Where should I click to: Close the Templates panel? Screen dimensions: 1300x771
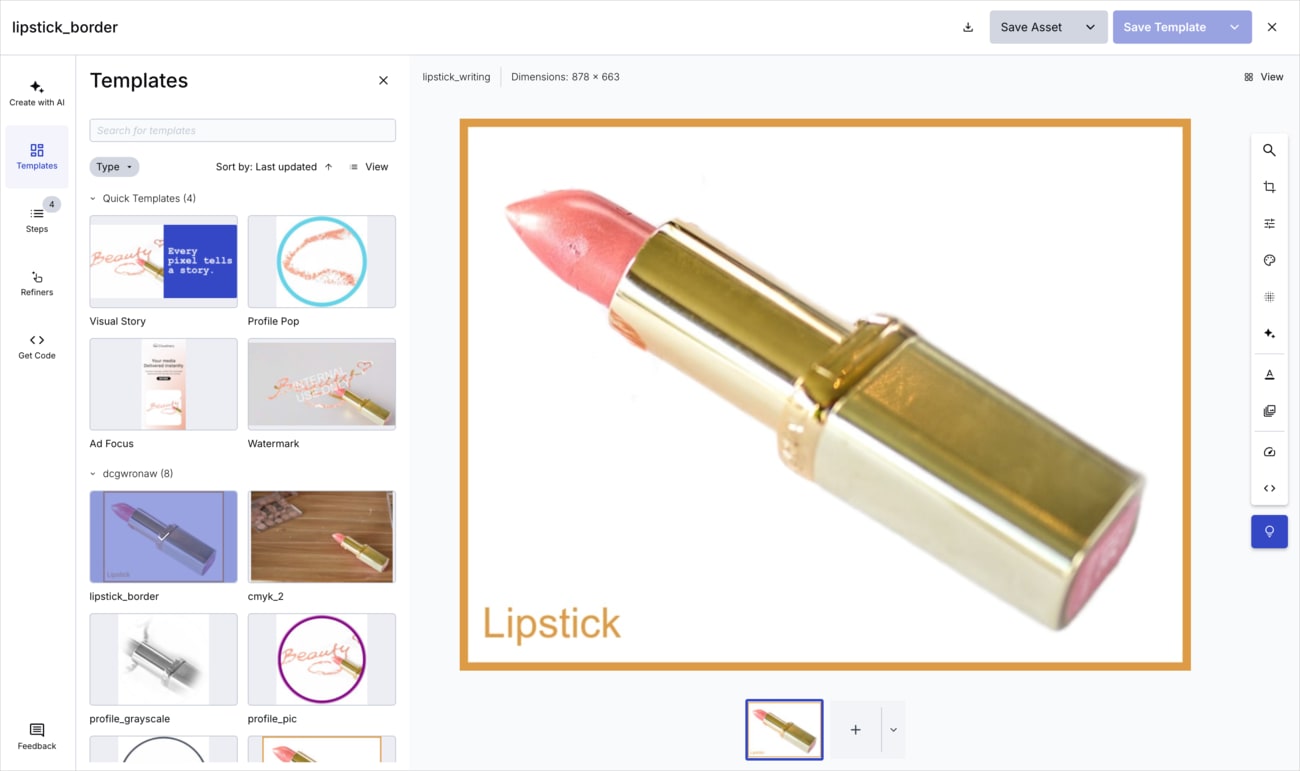(x=383, y=81)
